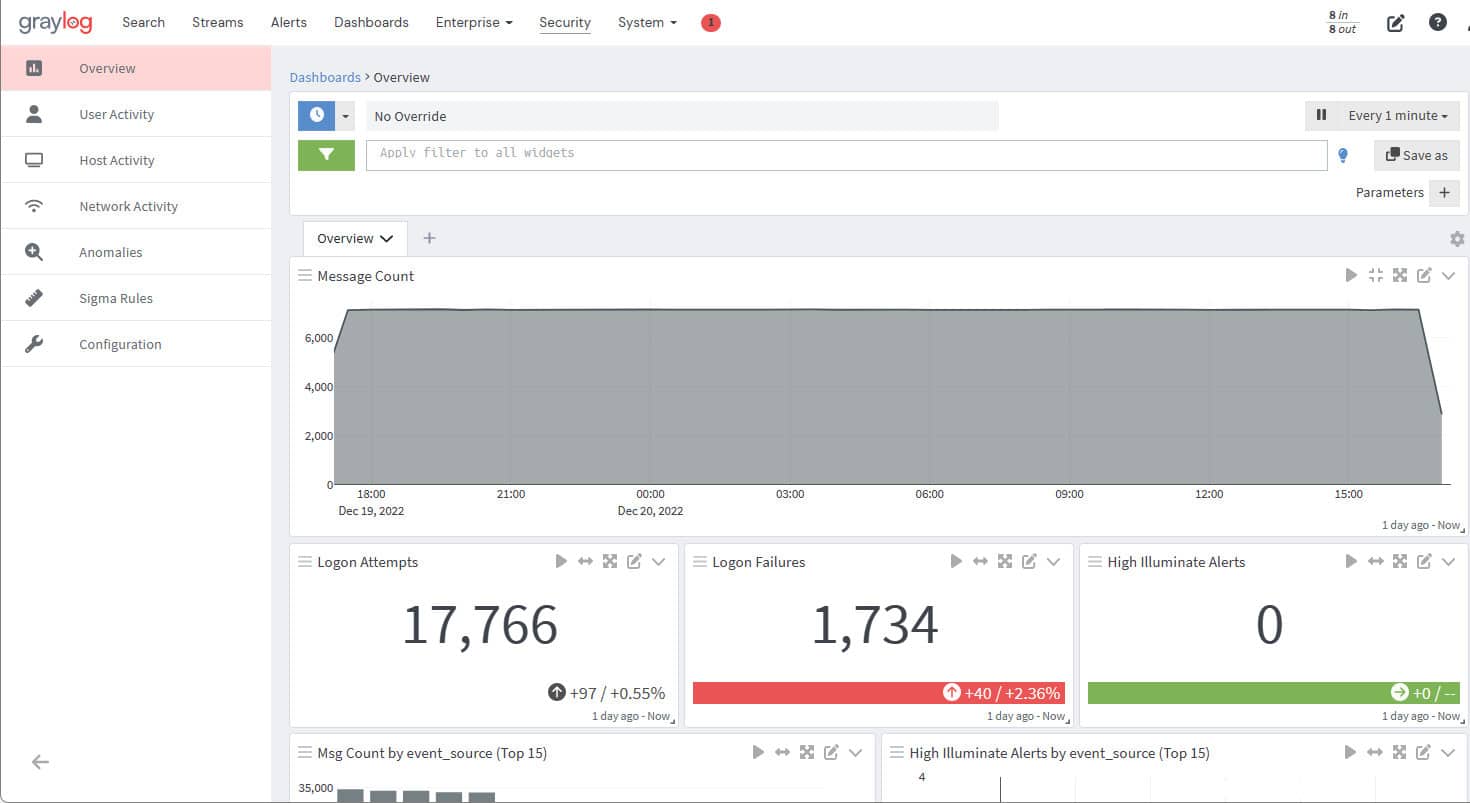Viewport: 1470px width, 803px height.
Task: Click the green filter execute button
Action: point(326,155)
